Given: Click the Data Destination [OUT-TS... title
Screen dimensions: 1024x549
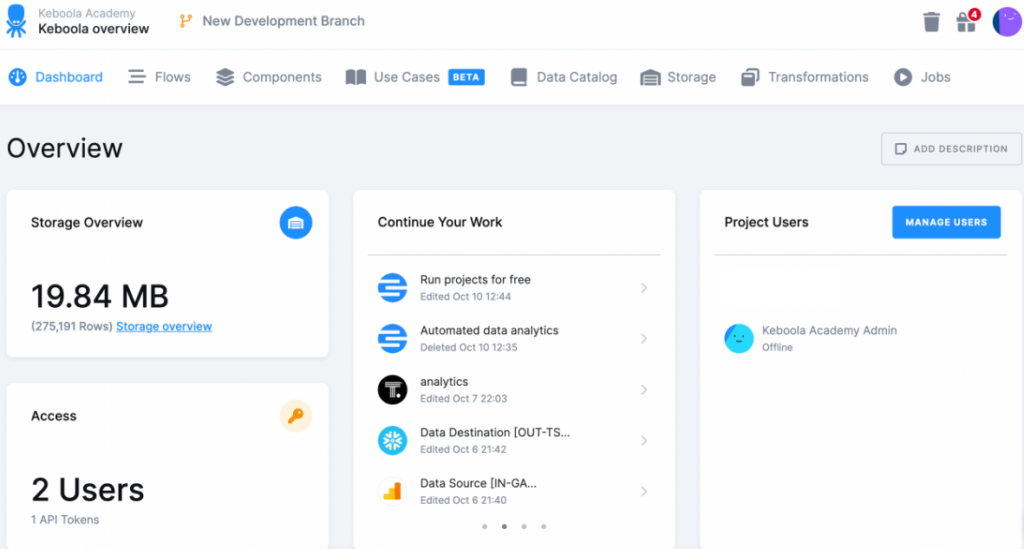Looking at the screenshot, I should click(495, 432).
